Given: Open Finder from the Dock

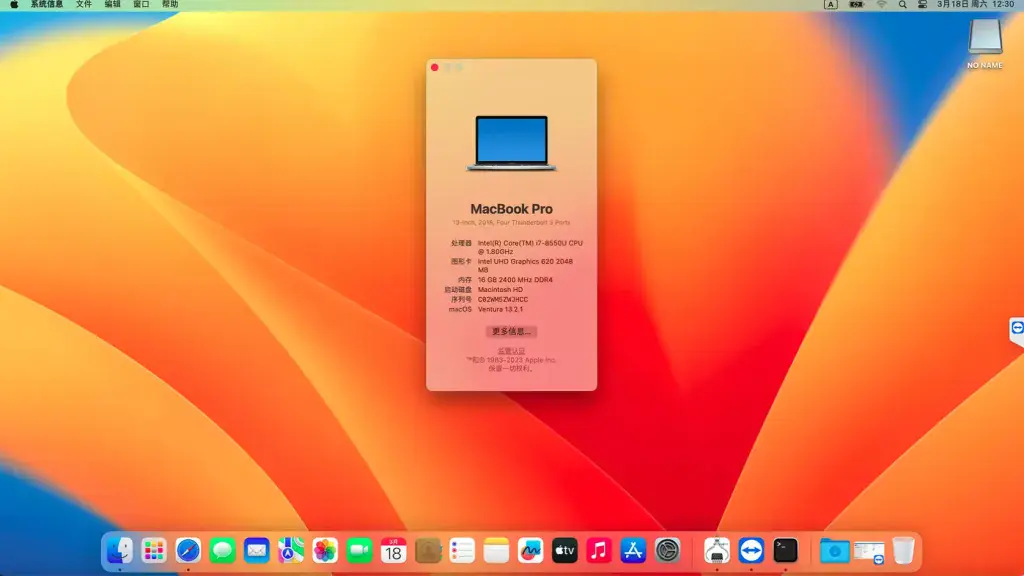Looking at the screenshot, I should (x=120, y=551).
